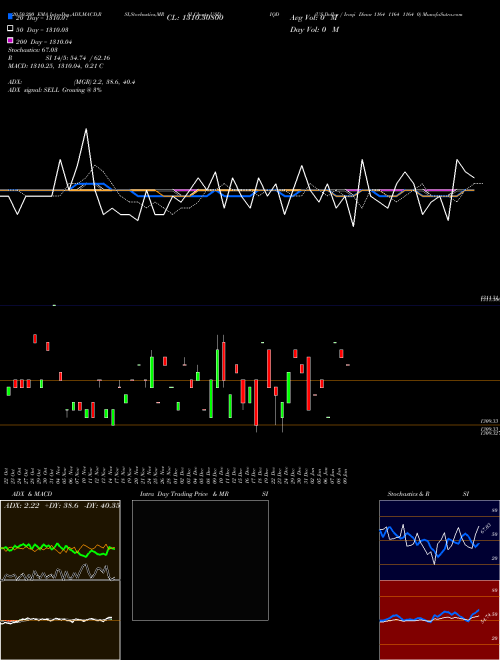Click the 67.03 stochastic value label
The image size is (500, 660).
click(x=486, y=527)
